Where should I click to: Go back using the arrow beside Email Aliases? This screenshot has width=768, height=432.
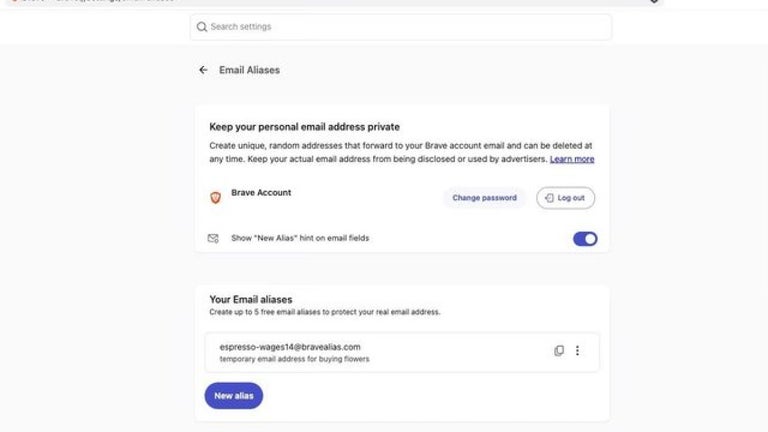203,70
